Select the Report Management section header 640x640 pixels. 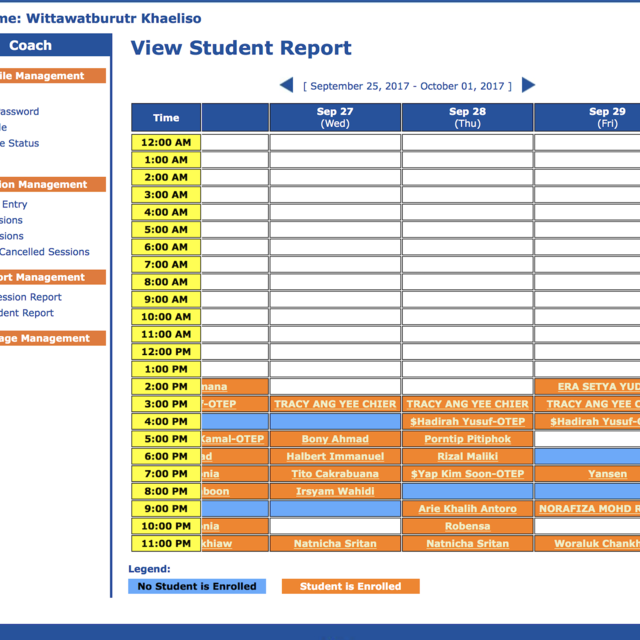click(x=53, y=277)
